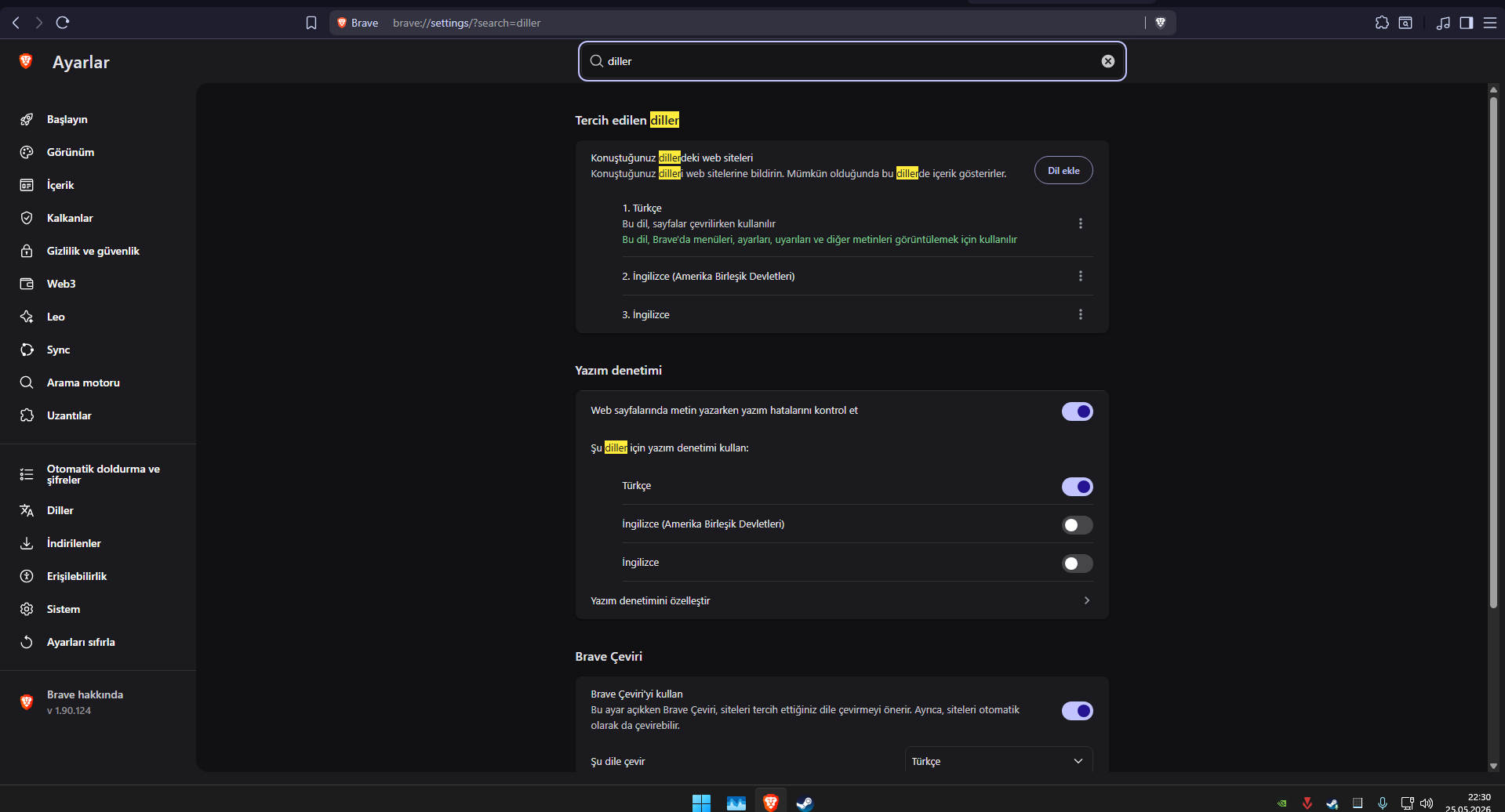This screenshot has width=1505, height=812.
Task: Click the clock showing 22:30
Action: (1479, 797)
